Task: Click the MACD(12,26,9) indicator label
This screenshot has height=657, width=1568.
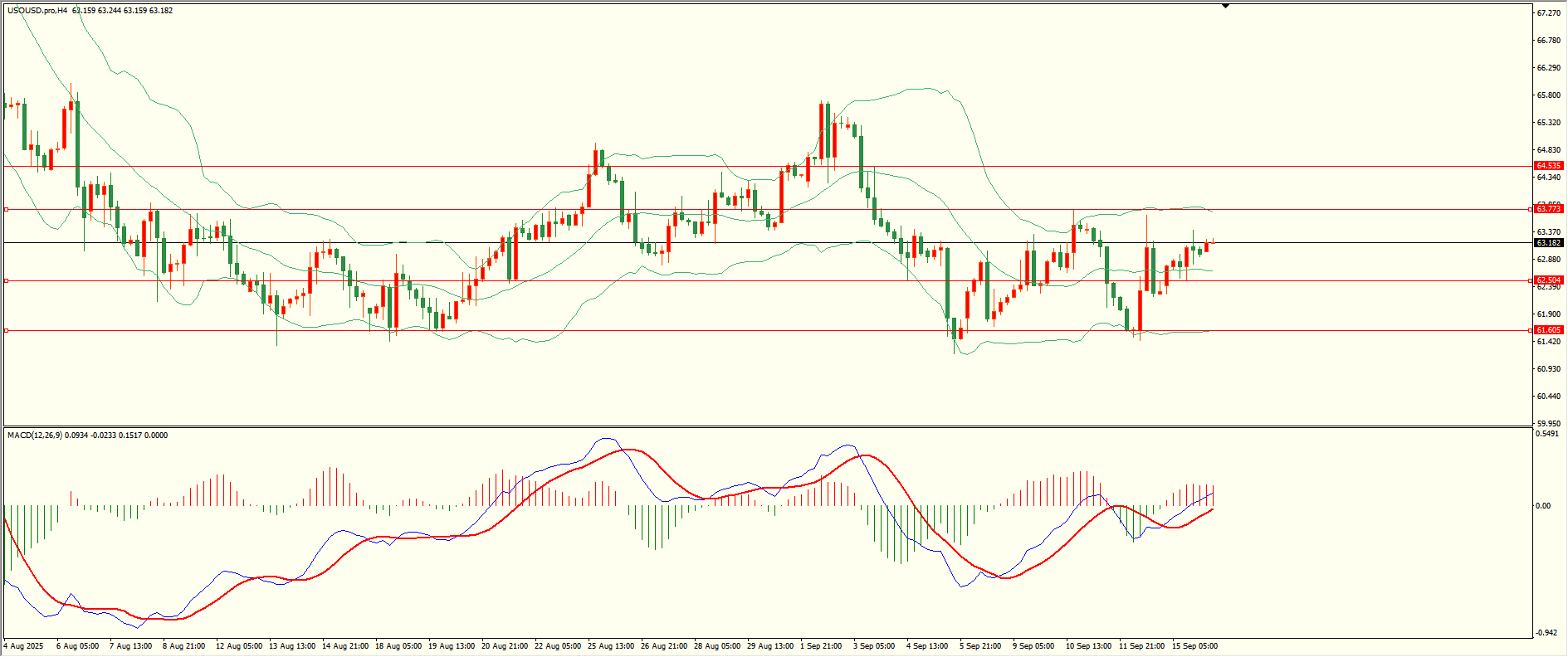Action: tap(32, 436)
